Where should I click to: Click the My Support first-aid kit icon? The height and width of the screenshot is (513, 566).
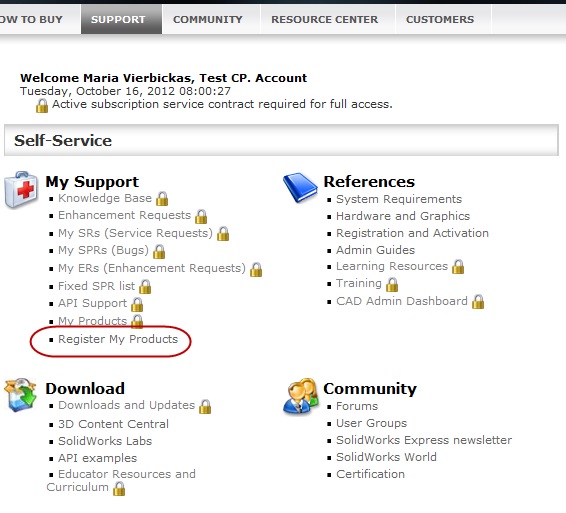(x=21, y=190)
